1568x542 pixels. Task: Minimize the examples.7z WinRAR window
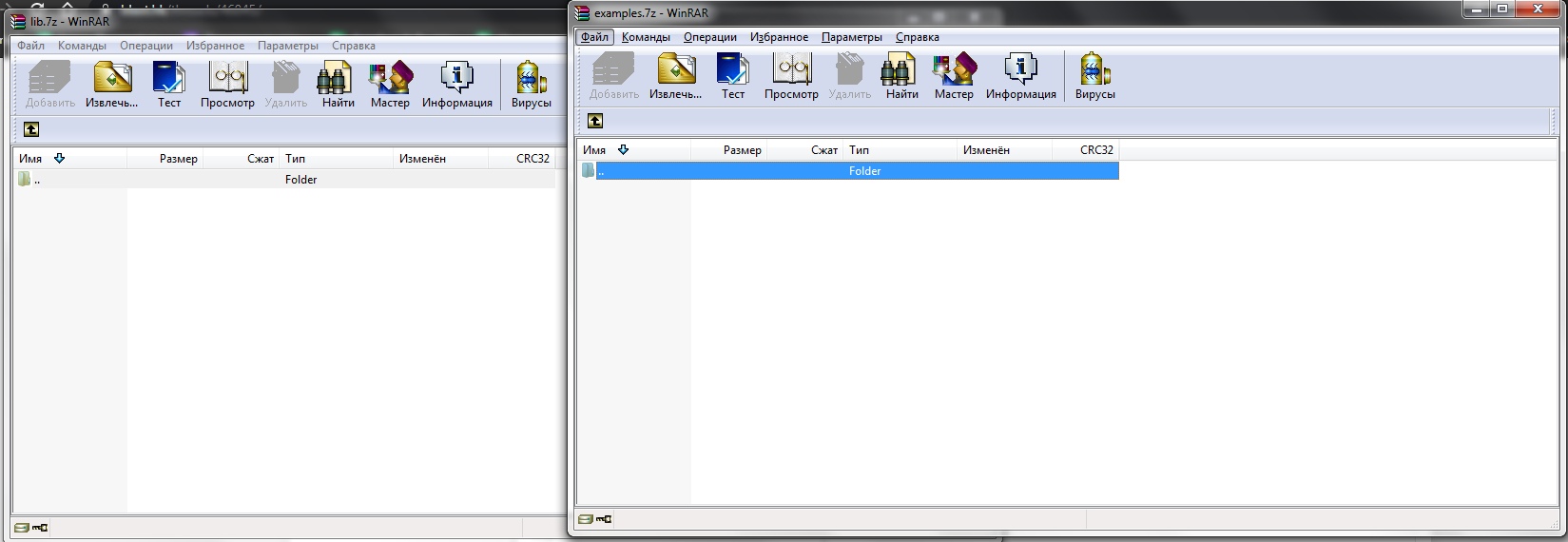coord(1475,9)
